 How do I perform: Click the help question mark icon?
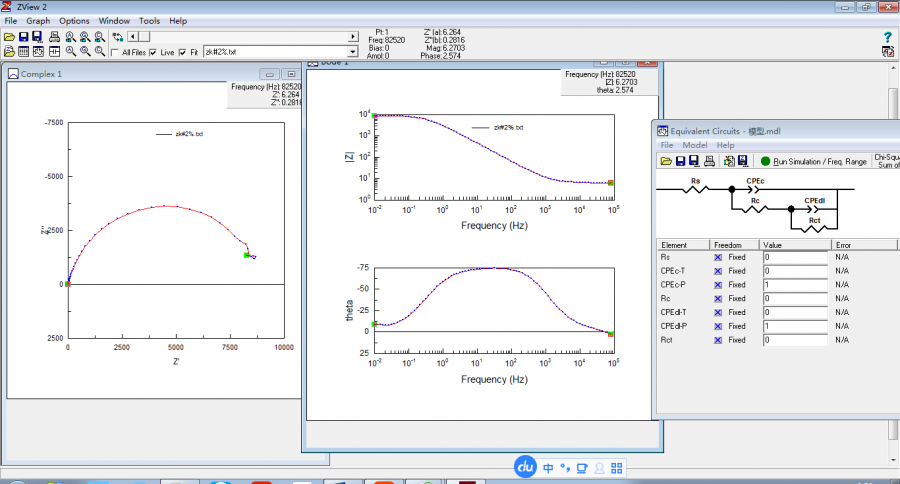point(887,37)
